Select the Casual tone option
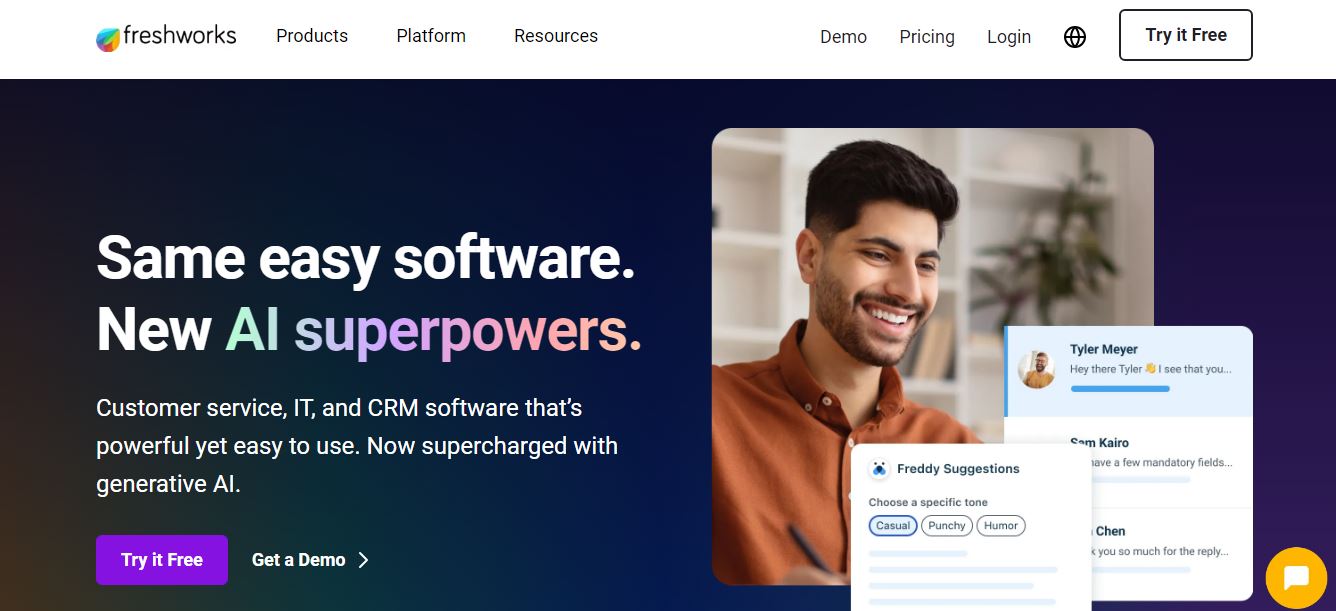 893,525
